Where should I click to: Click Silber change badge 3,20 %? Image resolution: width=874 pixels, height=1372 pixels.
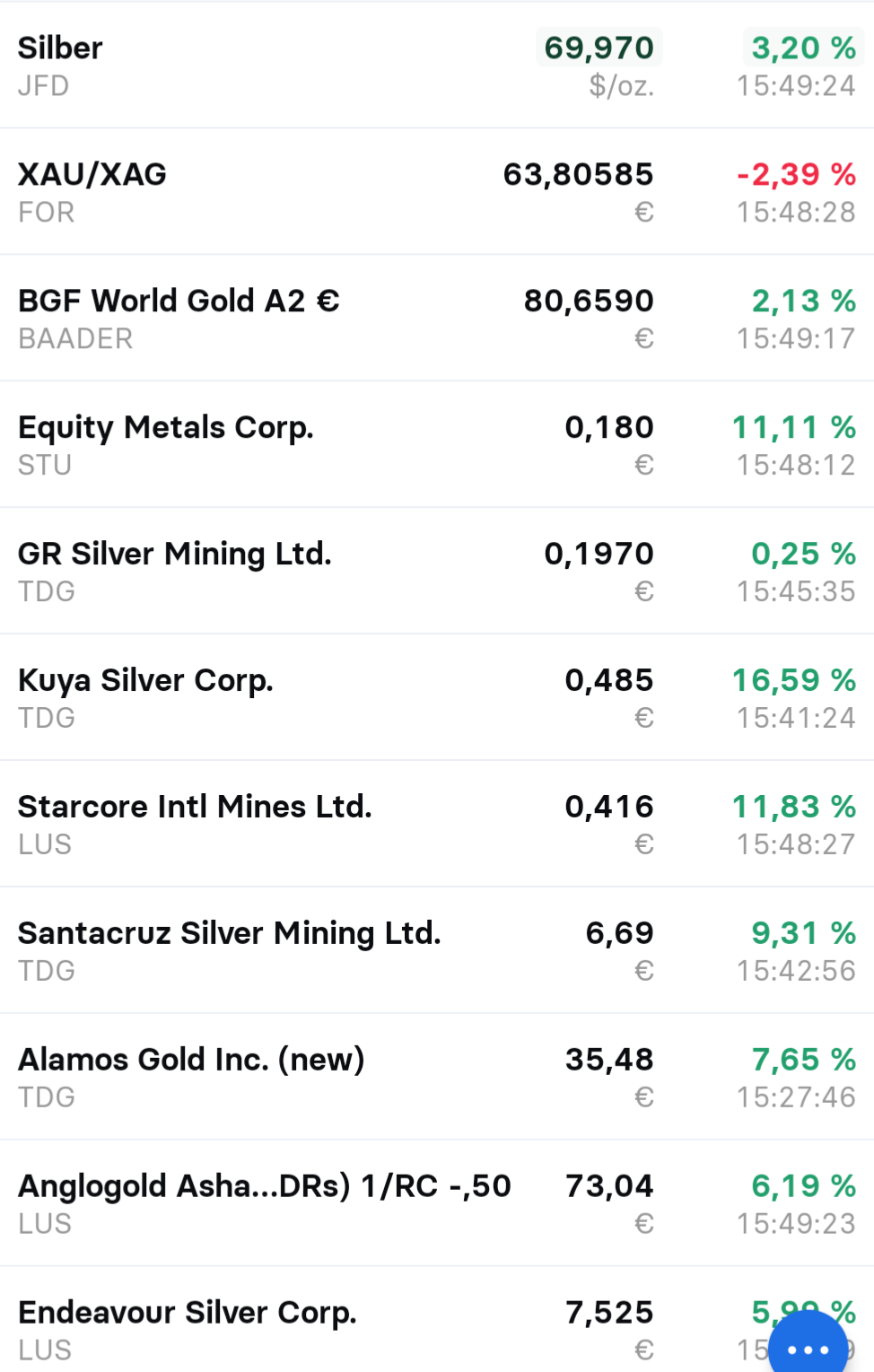tap(803, 48)
